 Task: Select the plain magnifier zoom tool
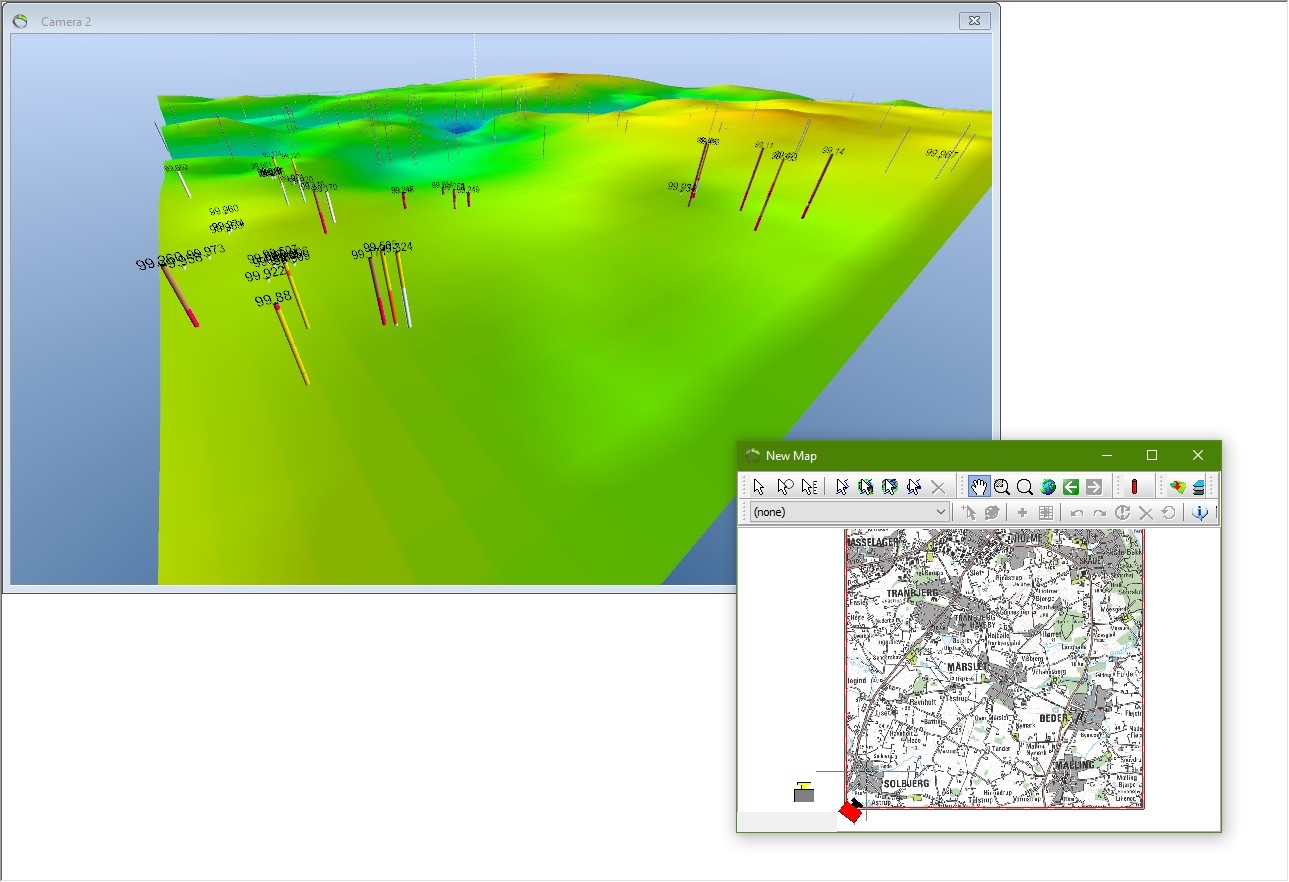click(x=1025, y=487)
